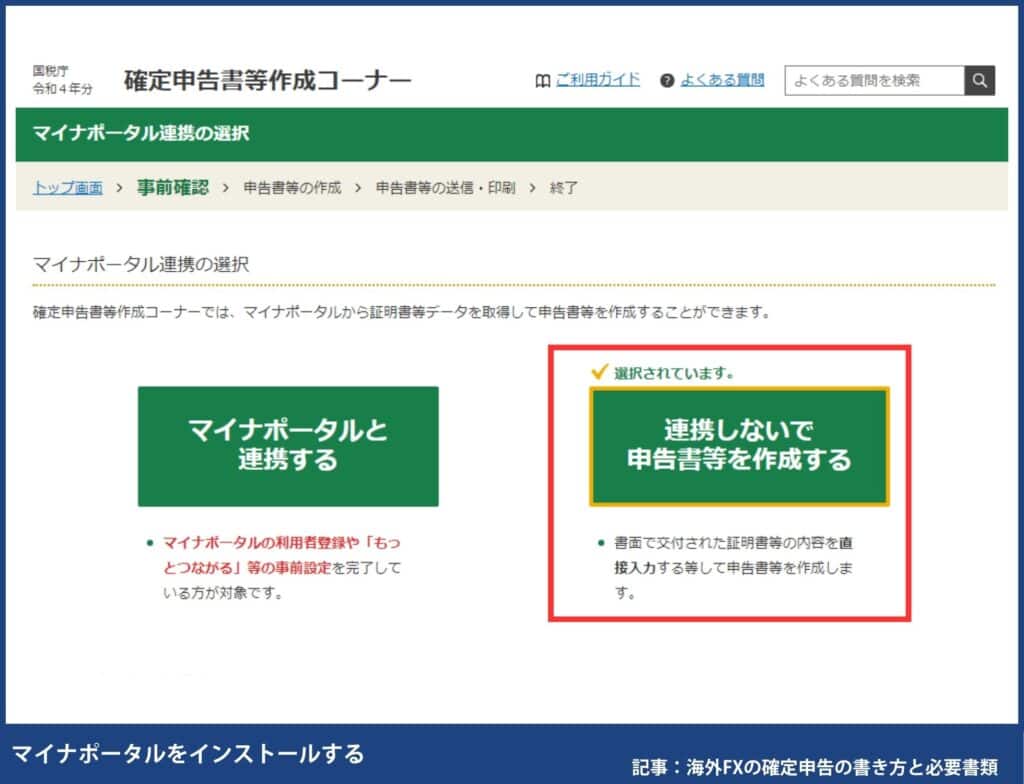Choose マイナポータルと連携する button
1024x784 pixels.
tap(288, 446)
